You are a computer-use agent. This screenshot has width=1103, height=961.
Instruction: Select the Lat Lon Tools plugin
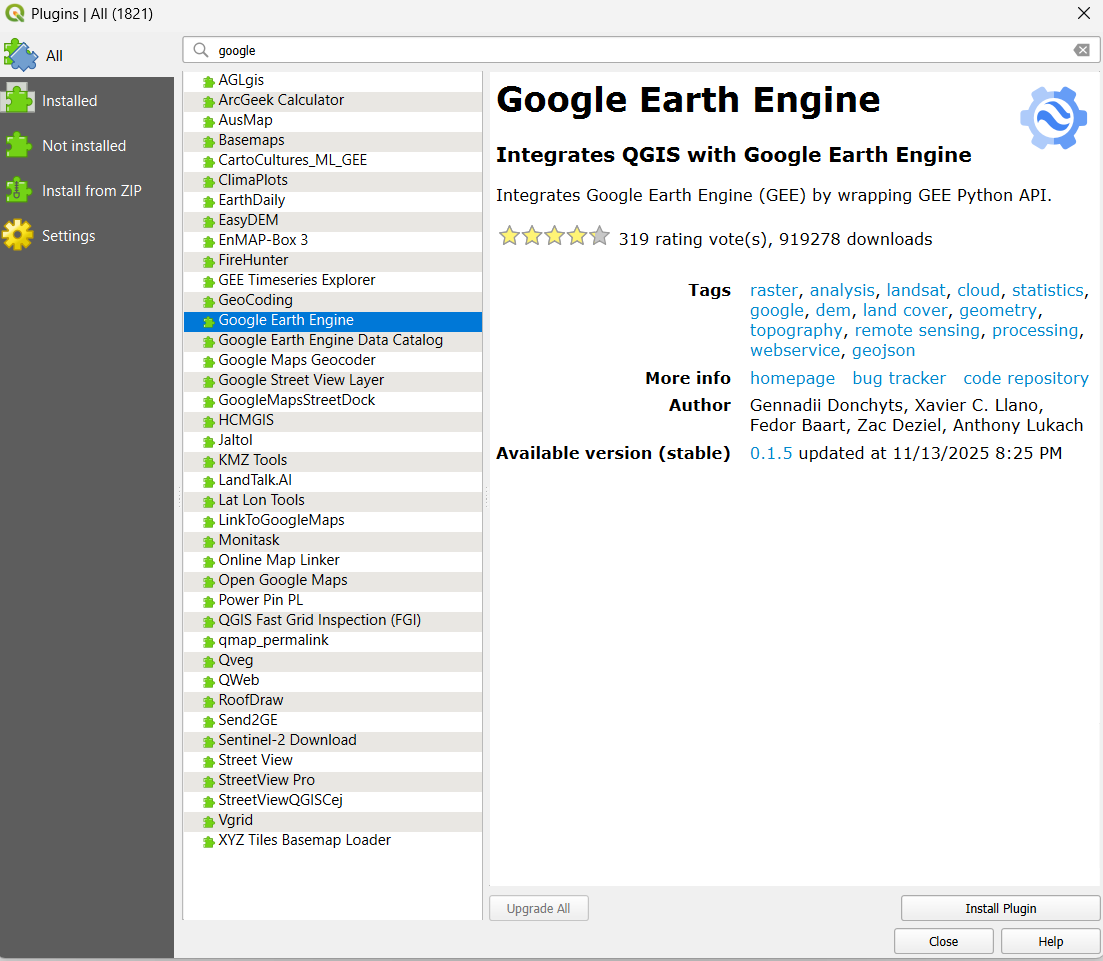pyautogui.click(x=261, y=500)
